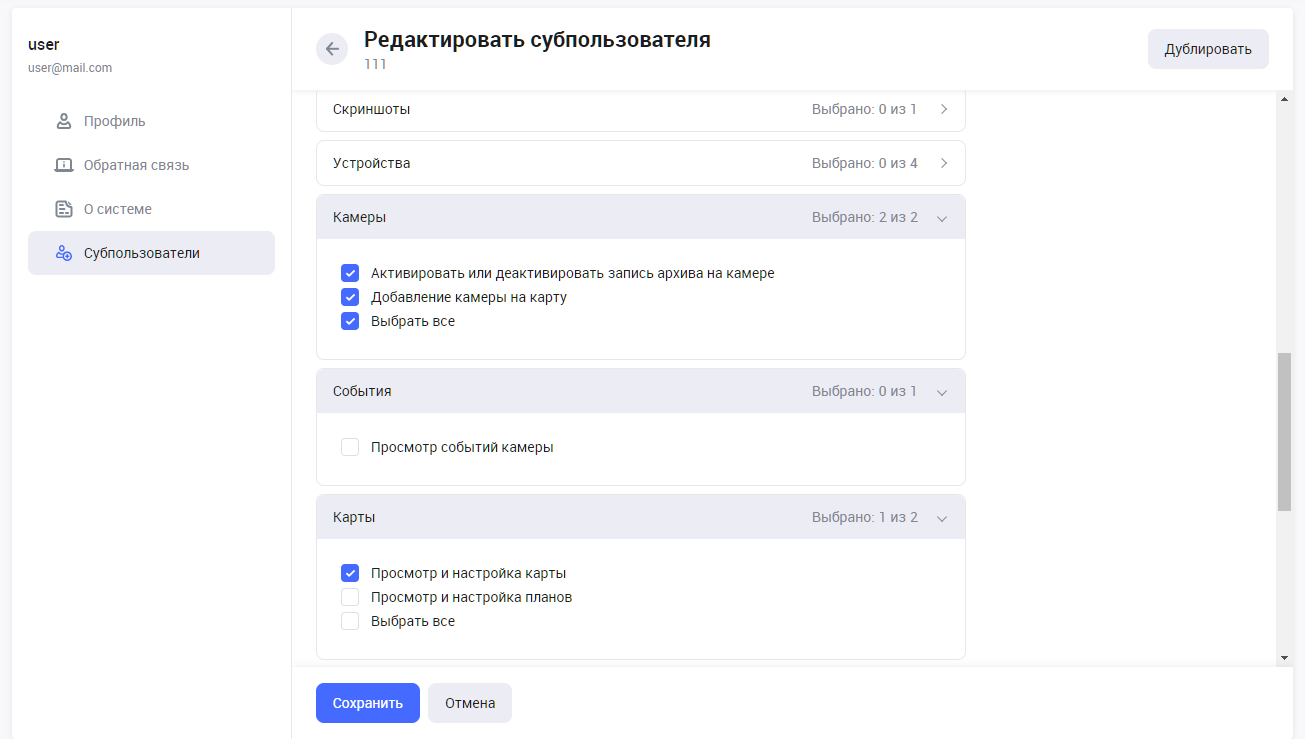Toggle Выбрать все under Камеры

350,321
